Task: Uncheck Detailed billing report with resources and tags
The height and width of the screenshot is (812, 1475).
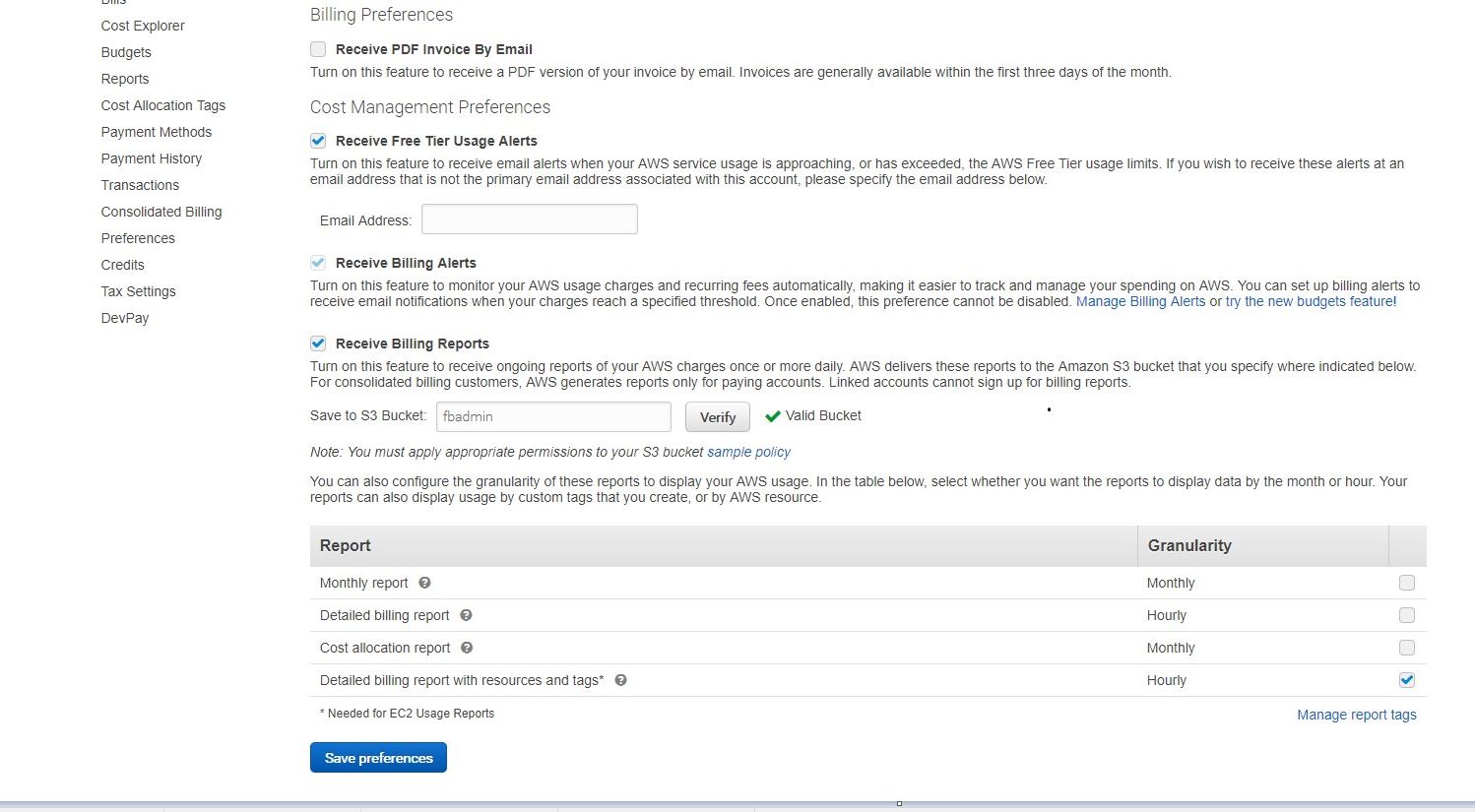Action: tap(1407, 680)
